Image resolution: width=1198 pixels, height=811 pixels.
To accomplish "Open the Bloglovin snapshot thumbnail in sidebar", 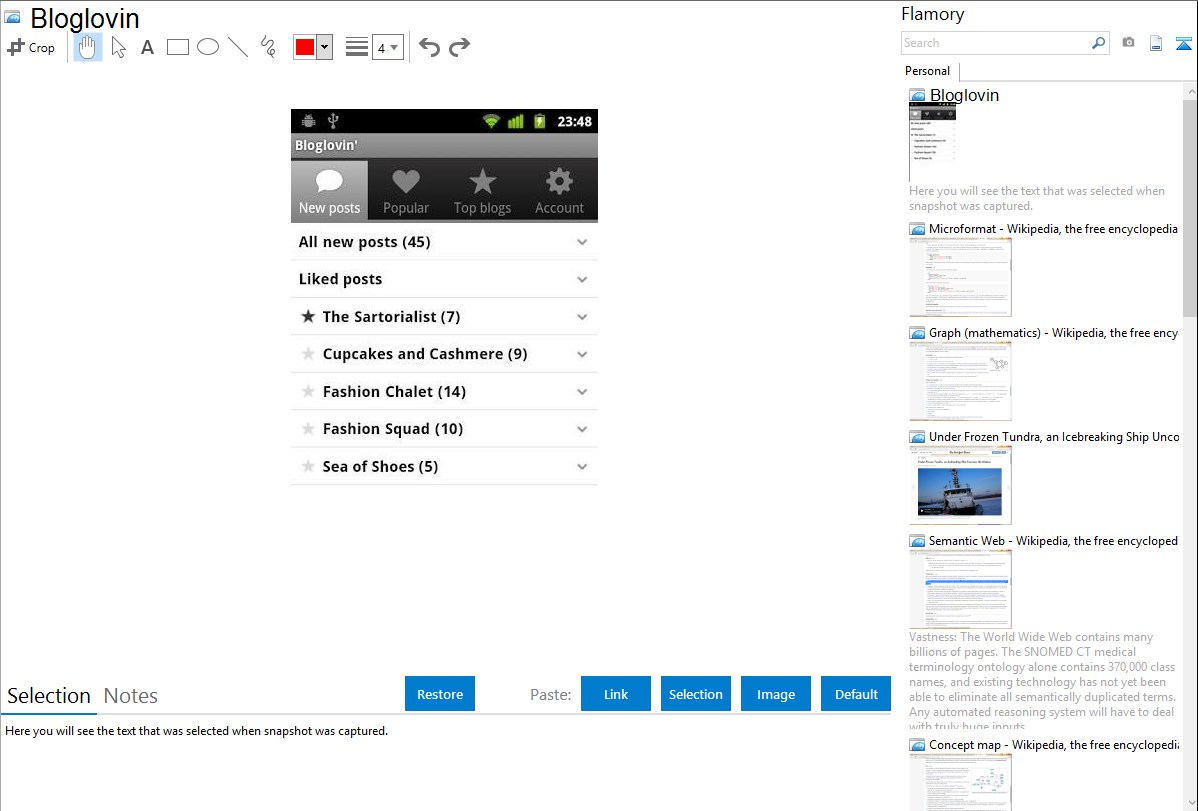I will (x=932, y=142).
